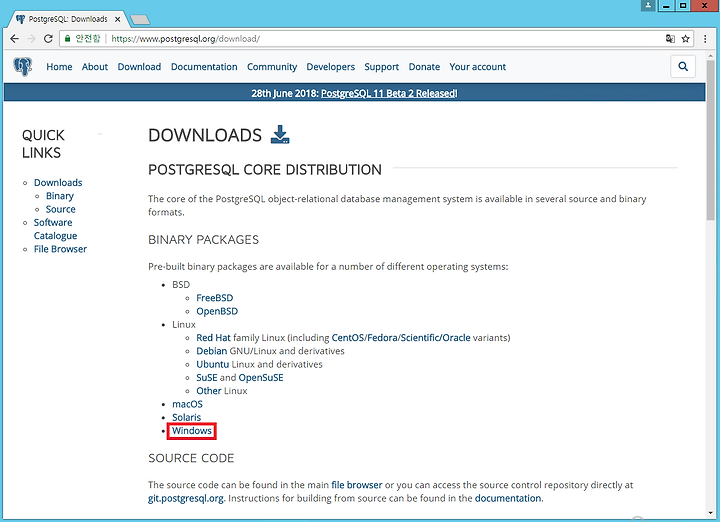The height and width of the screenshot is (522, 720).
Task: Open the file browser link
Action: (357, 485)
